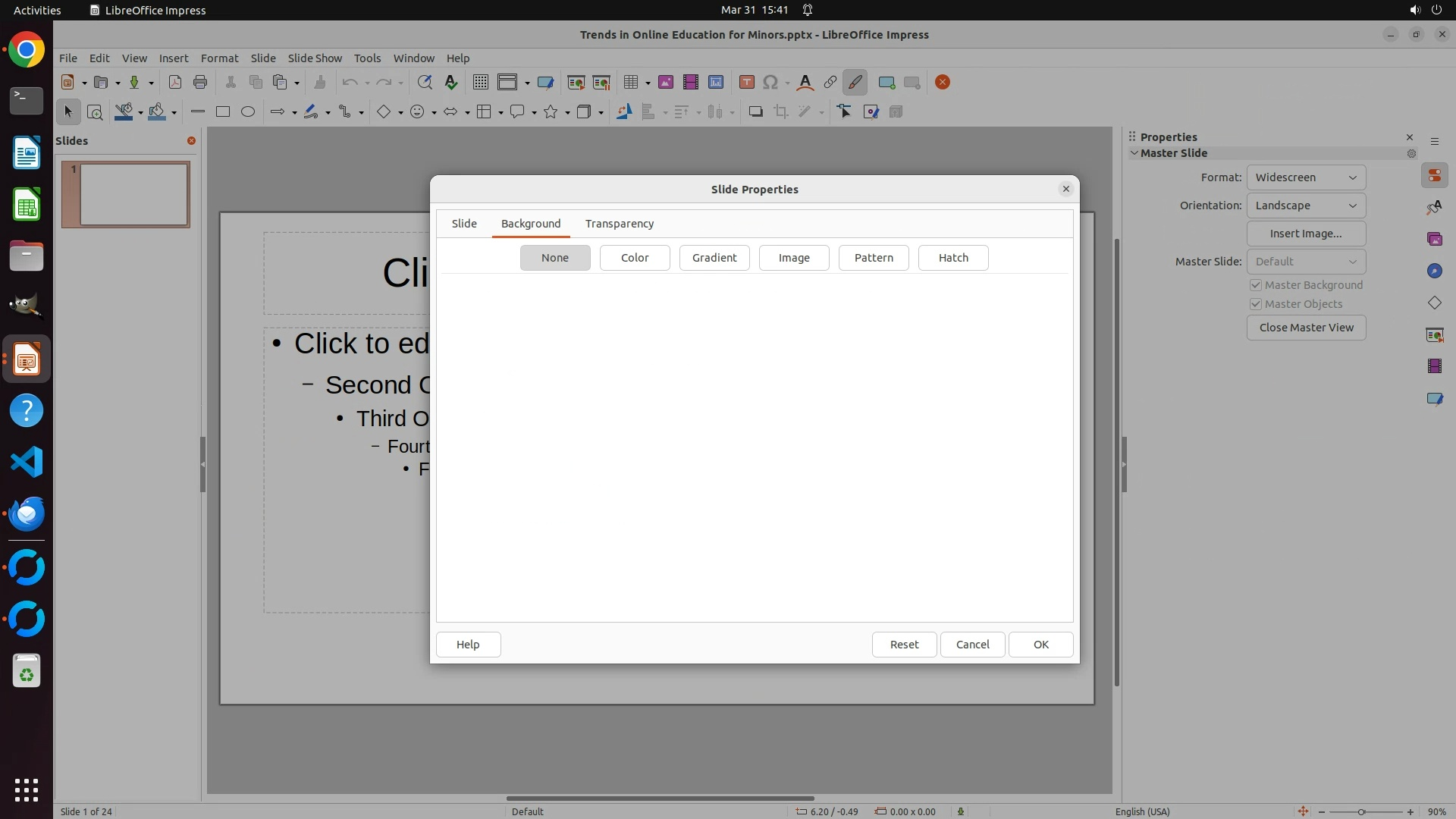Click the Print icon in toolbar

click(x=200, y=83)
